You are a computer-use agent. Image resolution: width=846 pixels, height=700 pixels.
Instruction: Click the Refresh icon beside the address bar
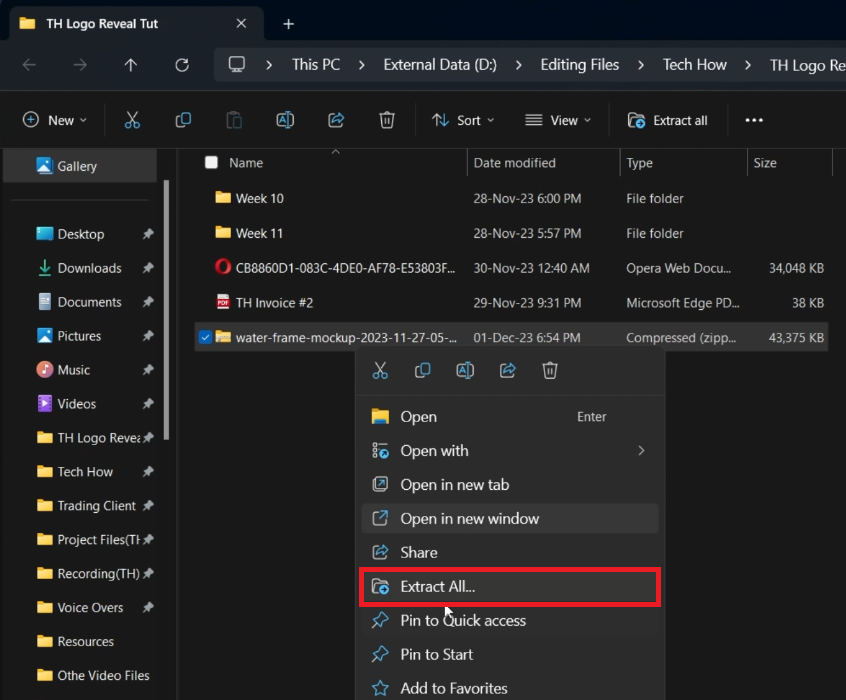[181, 65]
